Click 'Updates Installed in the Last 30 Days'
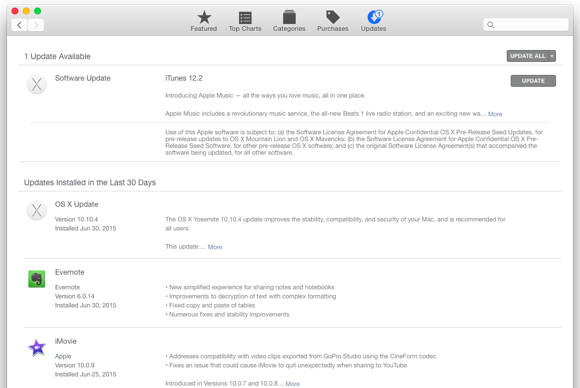 click(x=90, y=182)
